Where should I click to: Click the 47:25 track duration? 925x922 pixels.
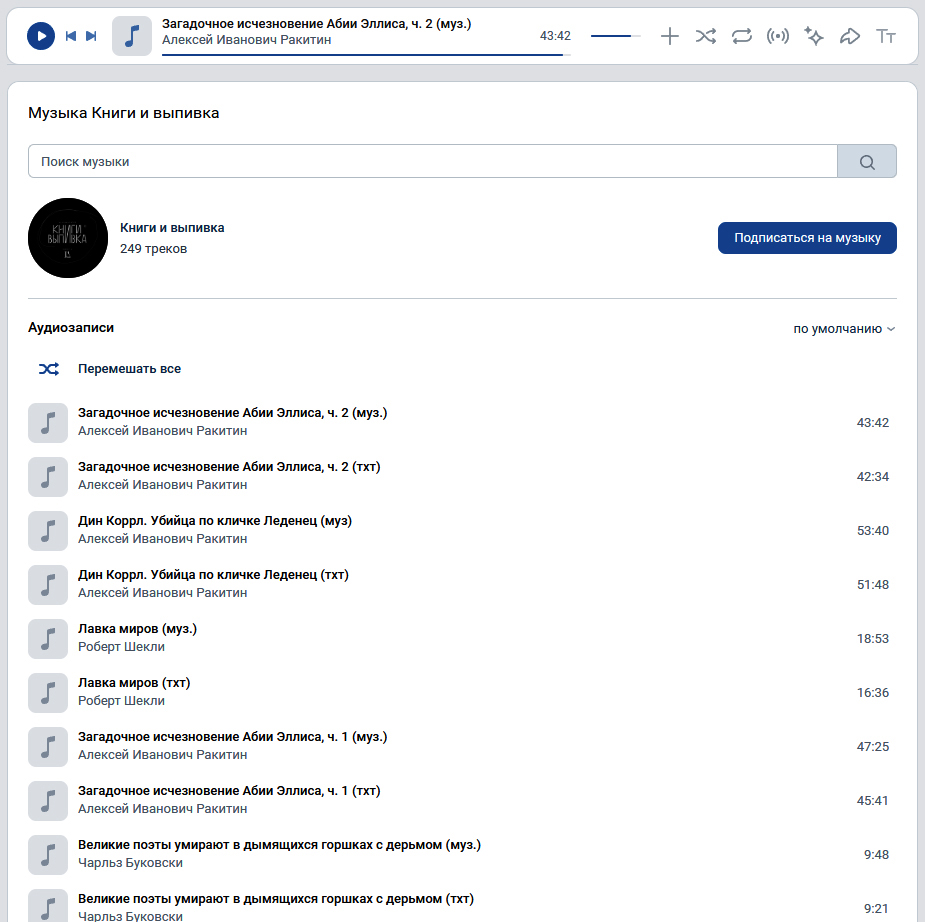[x=872, y=746]
